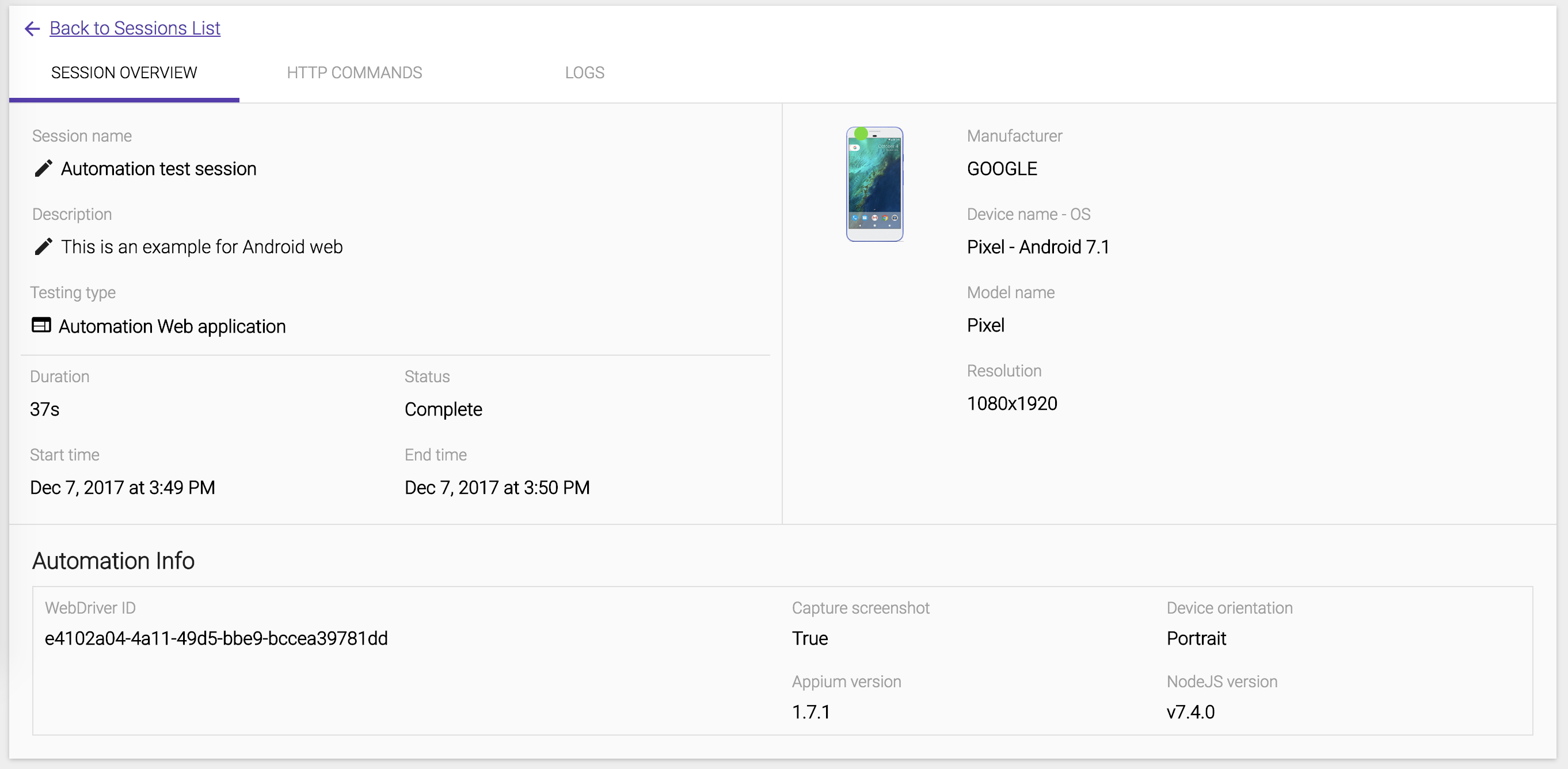The image size is (1568, 769).
Task: Click the 1080x1920 resolution value
Action: tap(1011, 403)
